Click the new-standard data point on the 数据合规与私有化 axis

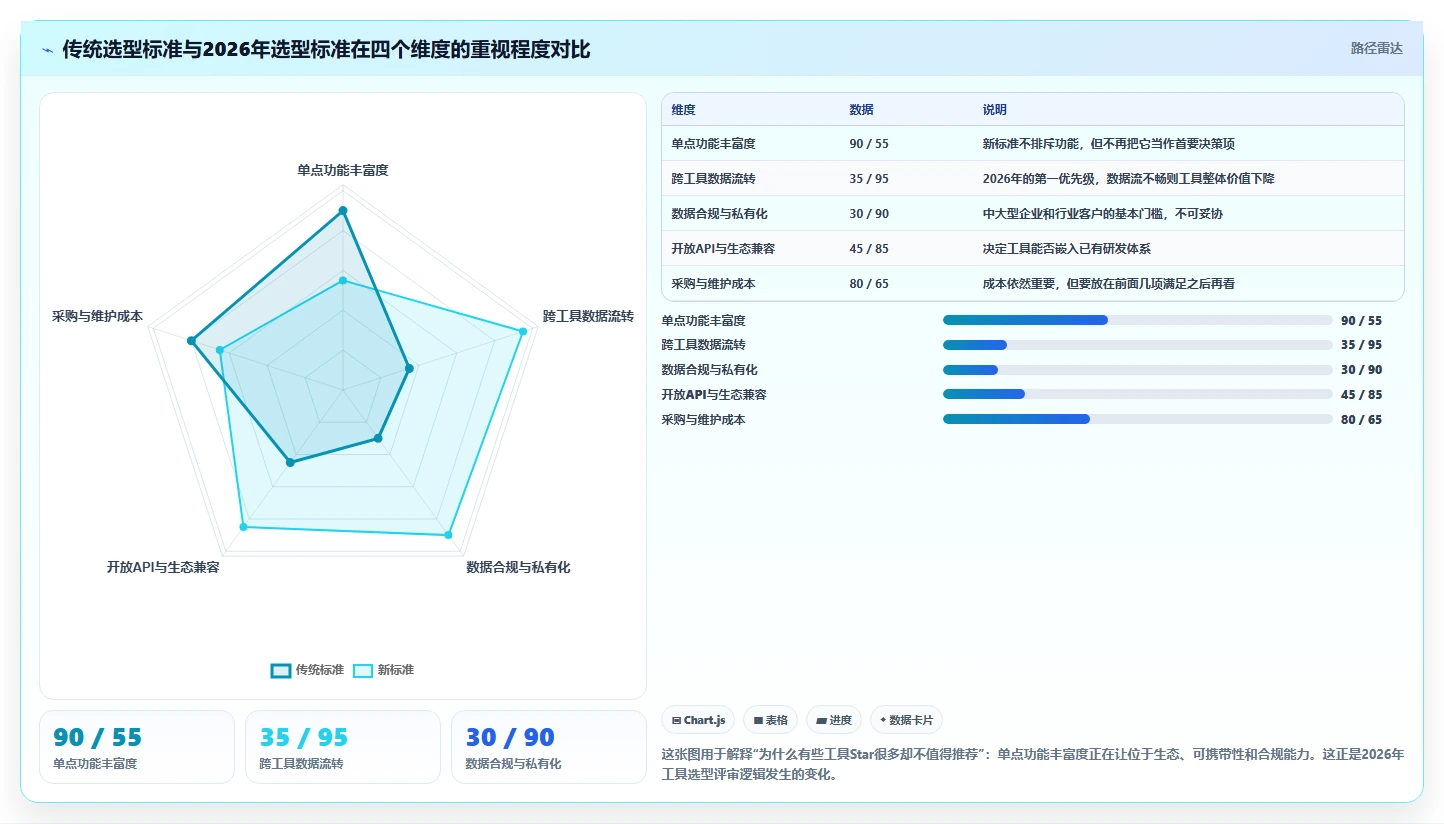click(x=448, y=535)
